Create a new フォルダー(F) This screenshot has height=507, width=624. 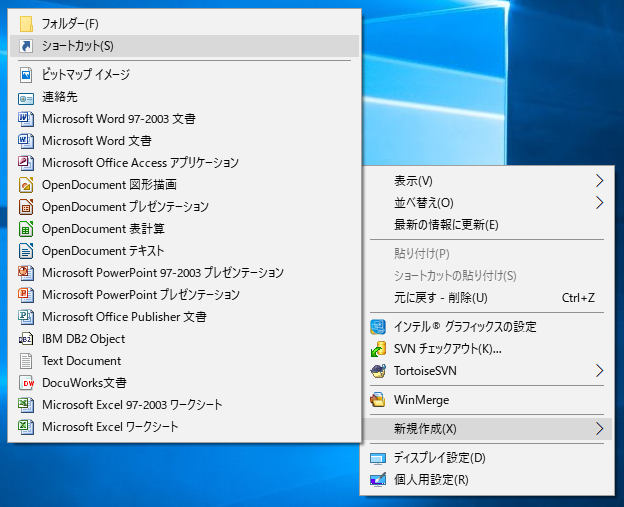[x=184, y=24]
